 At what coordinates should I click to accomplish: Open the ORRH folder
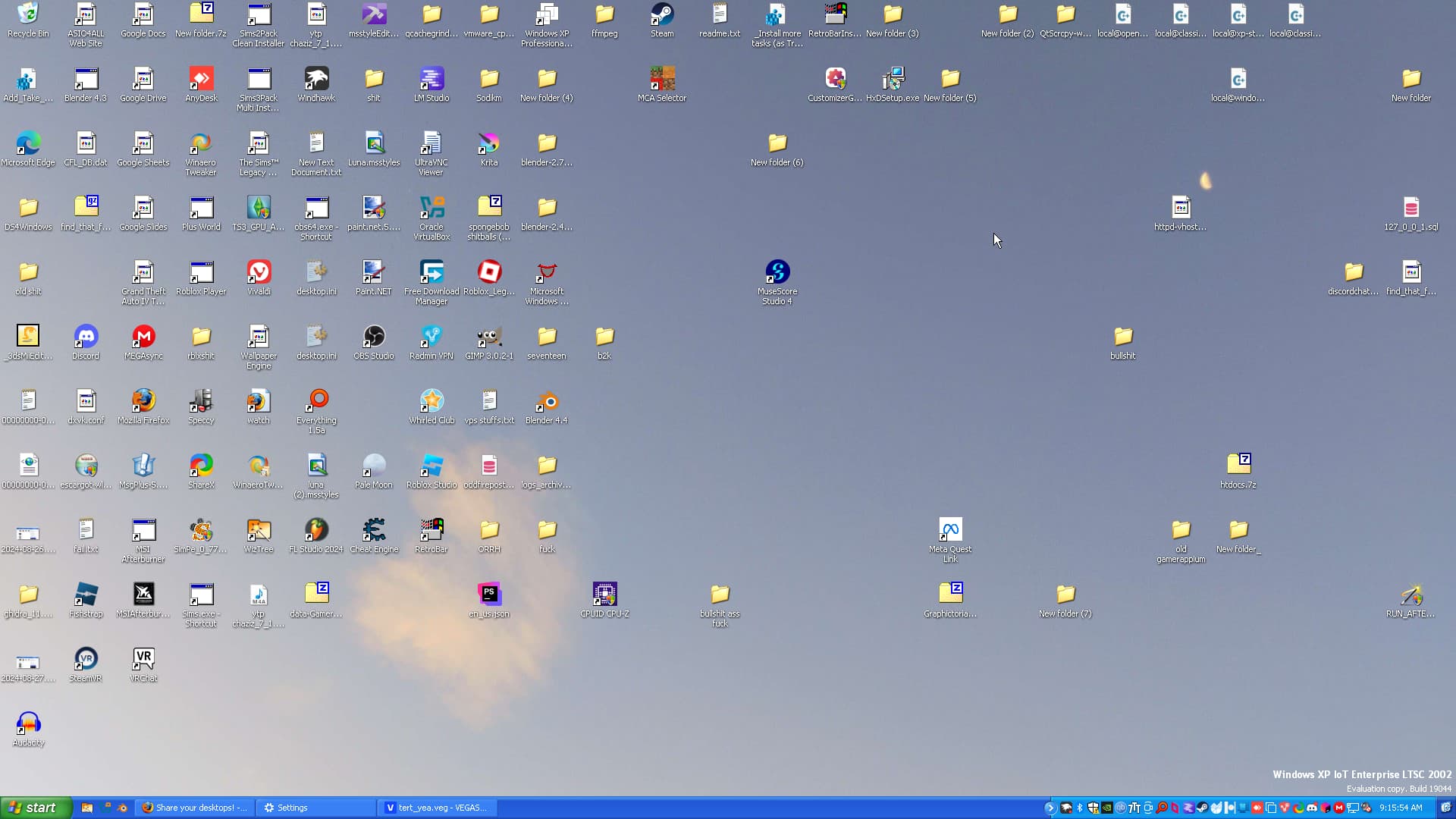pos(489,536)
